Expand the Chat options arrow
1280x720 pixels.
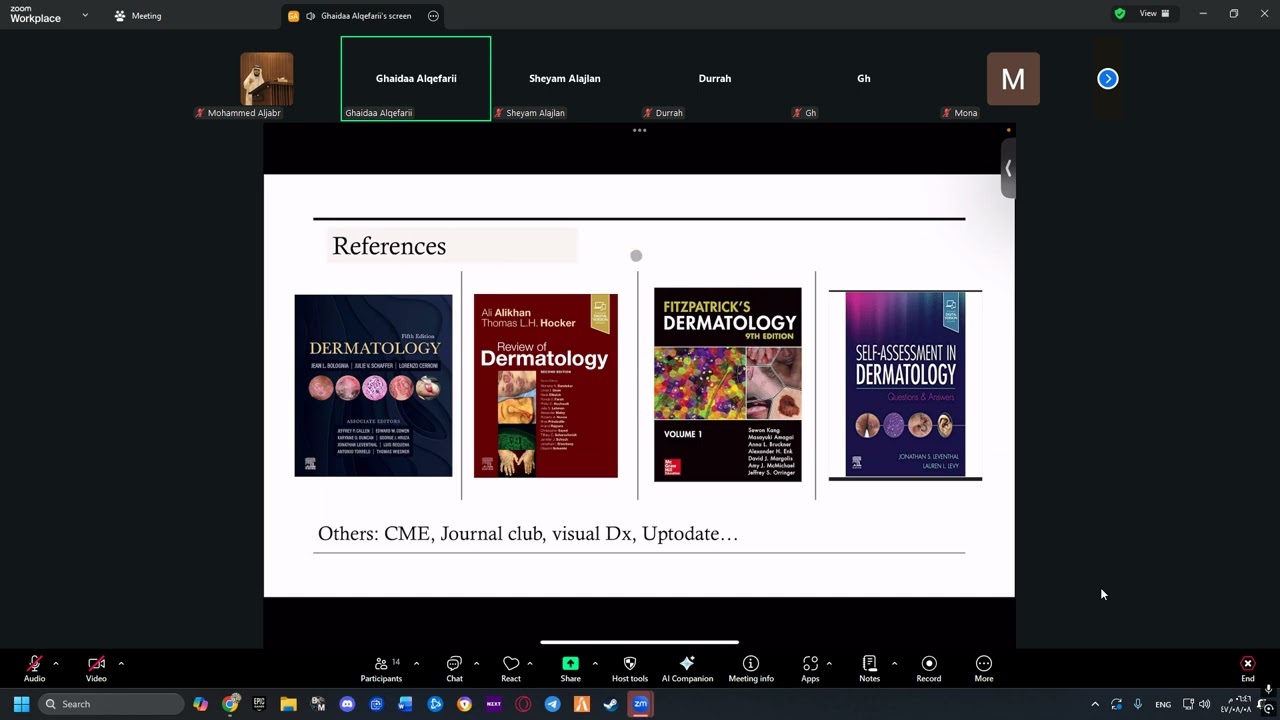tap(476, 663)
